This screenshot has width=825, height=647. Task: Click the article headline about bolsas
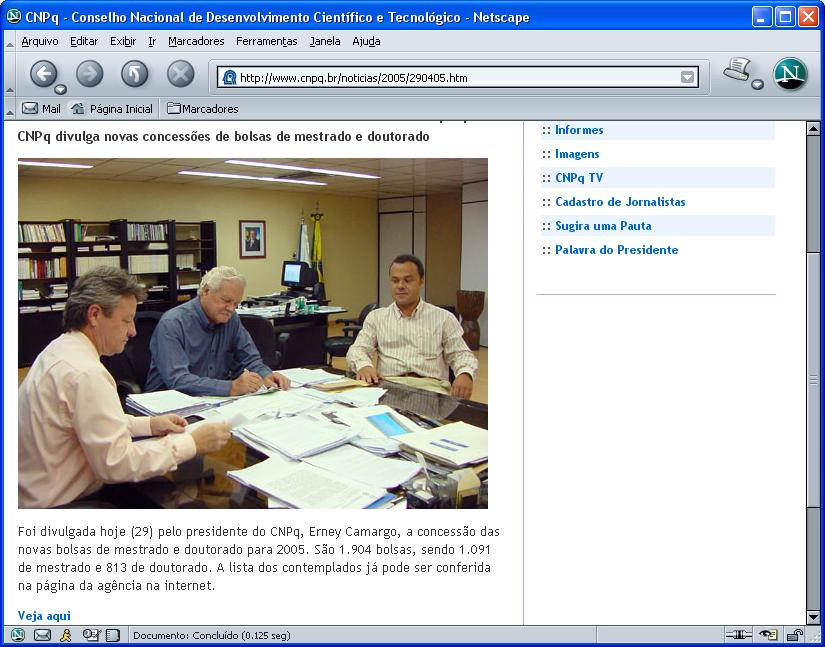point(223,136)
